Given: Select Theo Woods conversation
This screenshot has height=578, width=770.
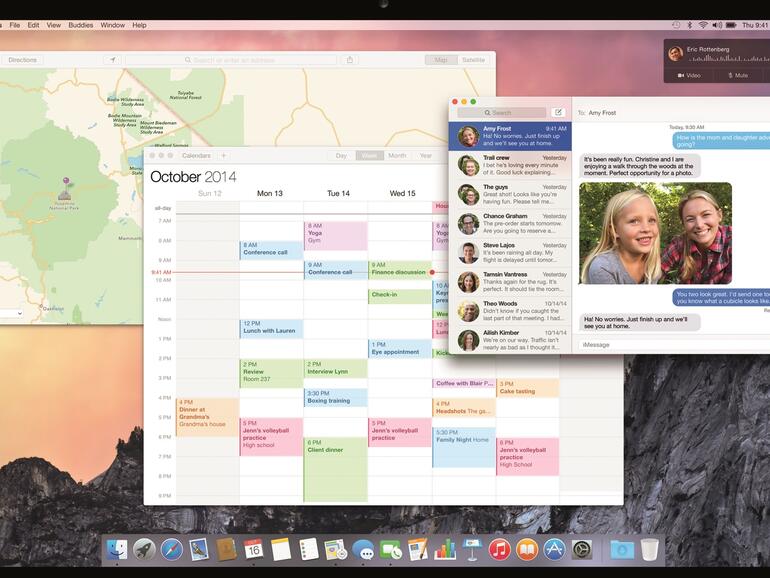Looking at the screenshot, I should (510, 311).
